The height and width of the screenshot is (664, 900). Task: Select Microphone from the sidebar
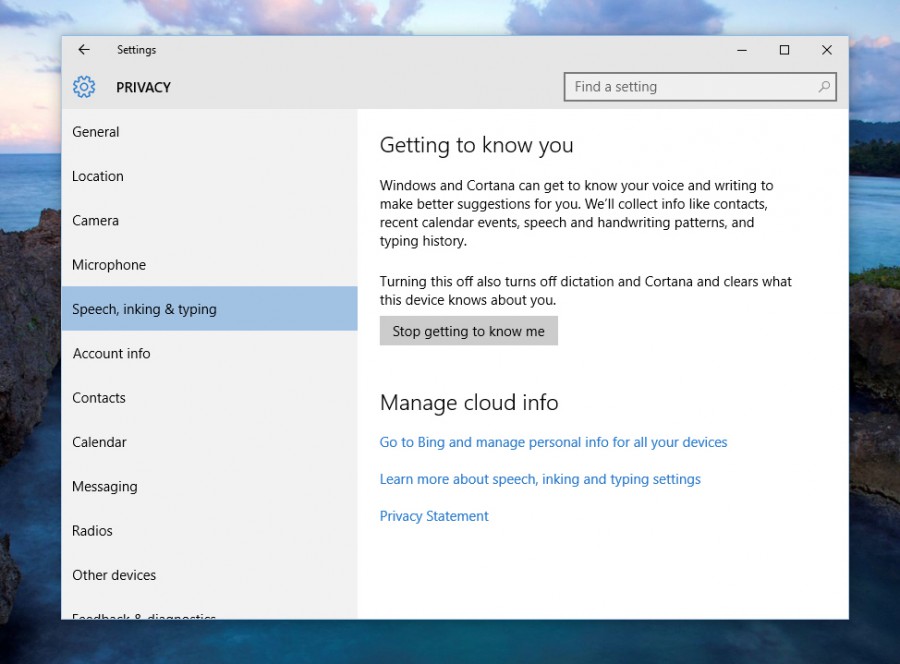pos(108,264)
